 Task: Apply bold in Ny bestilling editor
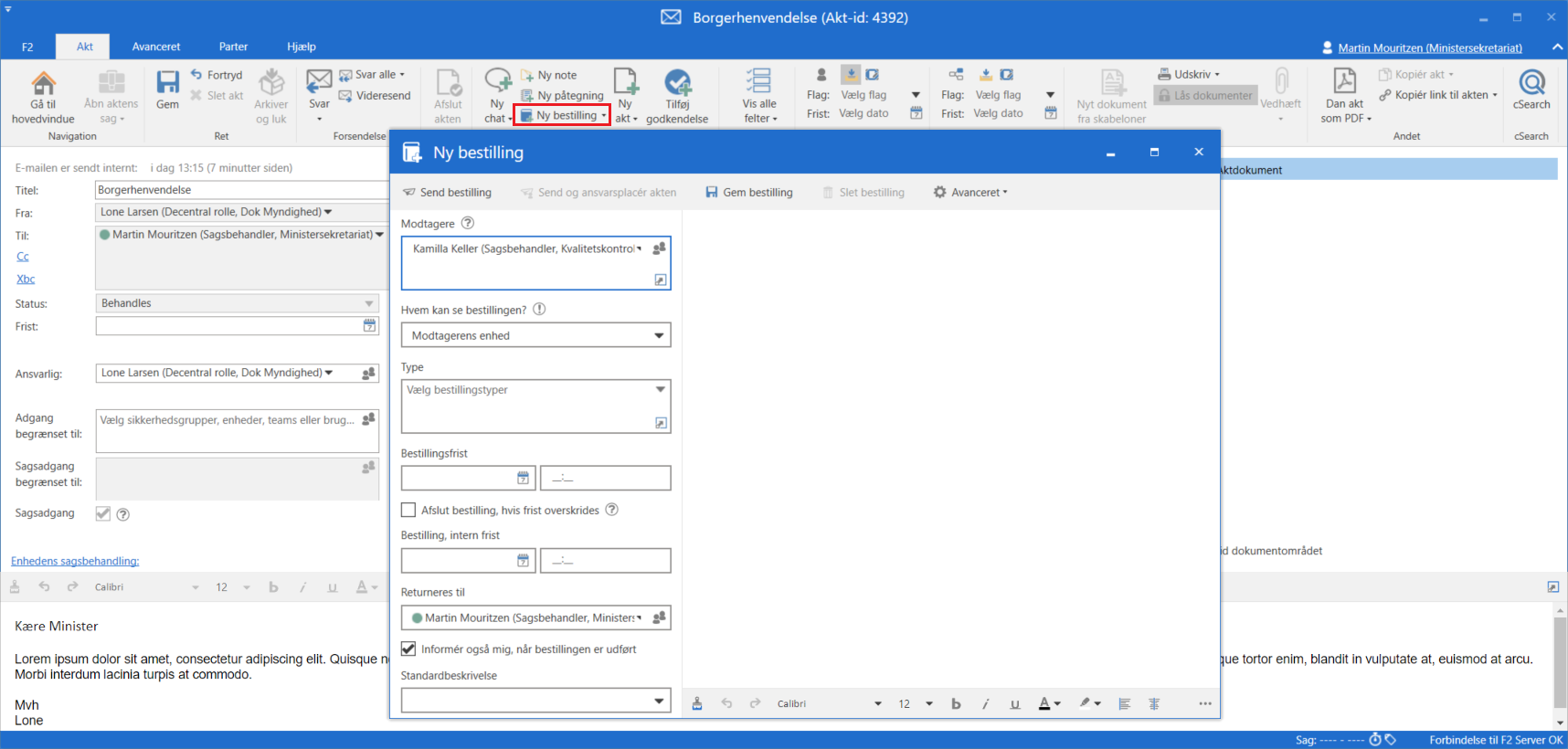pyautogui.click(x=956, y=703)
